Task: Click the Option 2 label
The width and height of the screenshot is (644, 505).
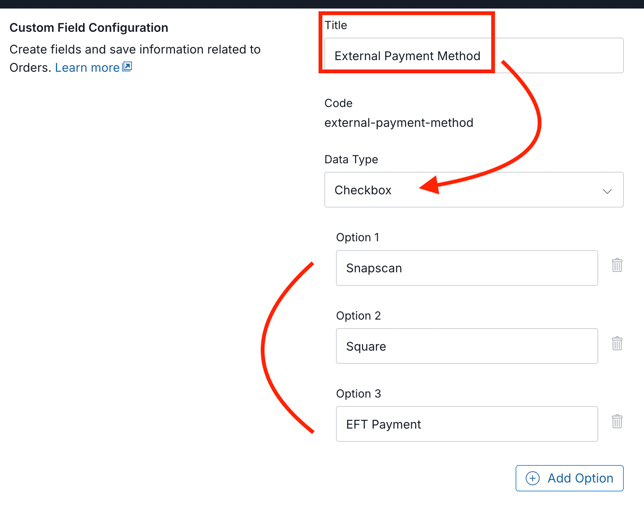Action: point(358,315)
